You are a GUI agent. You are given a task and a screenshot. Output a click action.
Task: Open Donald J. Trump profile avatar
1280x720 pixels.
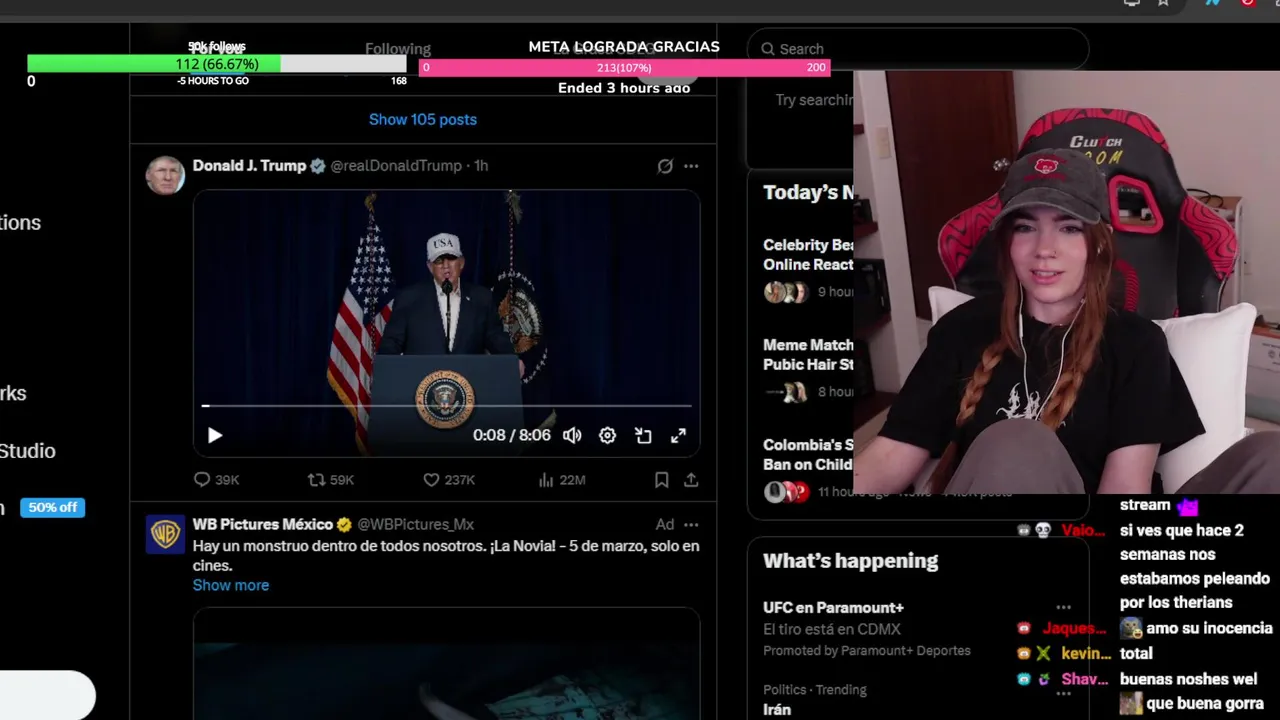tap(165, 175)
